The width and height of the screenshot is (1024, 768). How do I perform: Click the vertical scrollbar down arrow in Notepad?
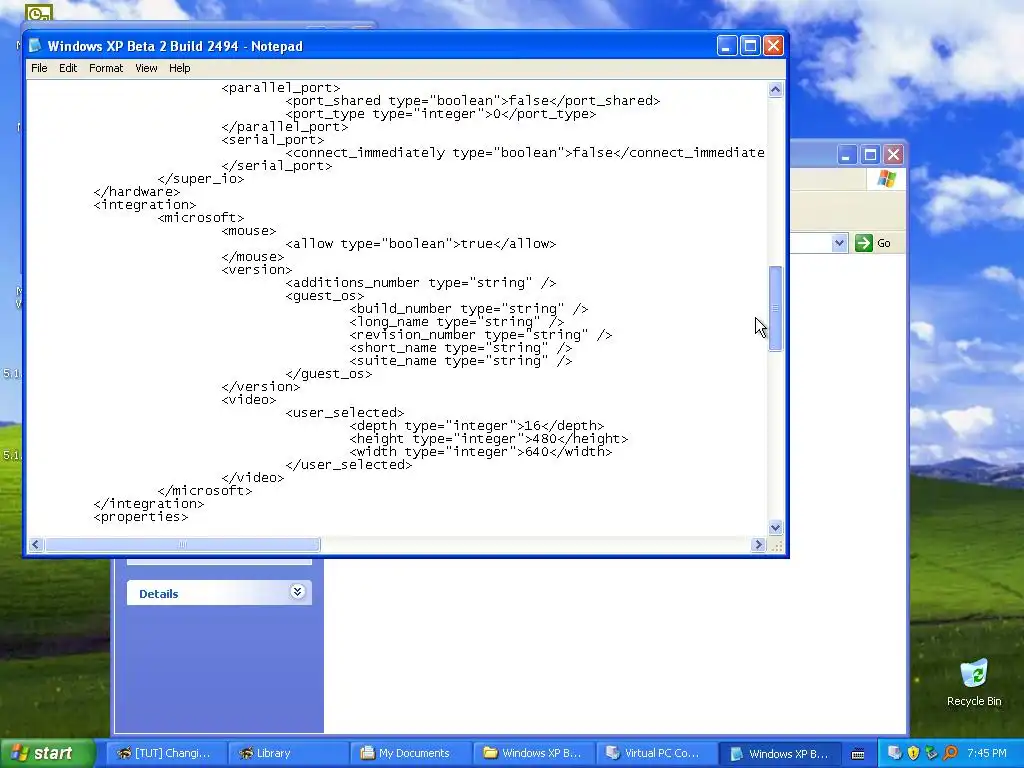pyautogui.click(x=775, y=527)
